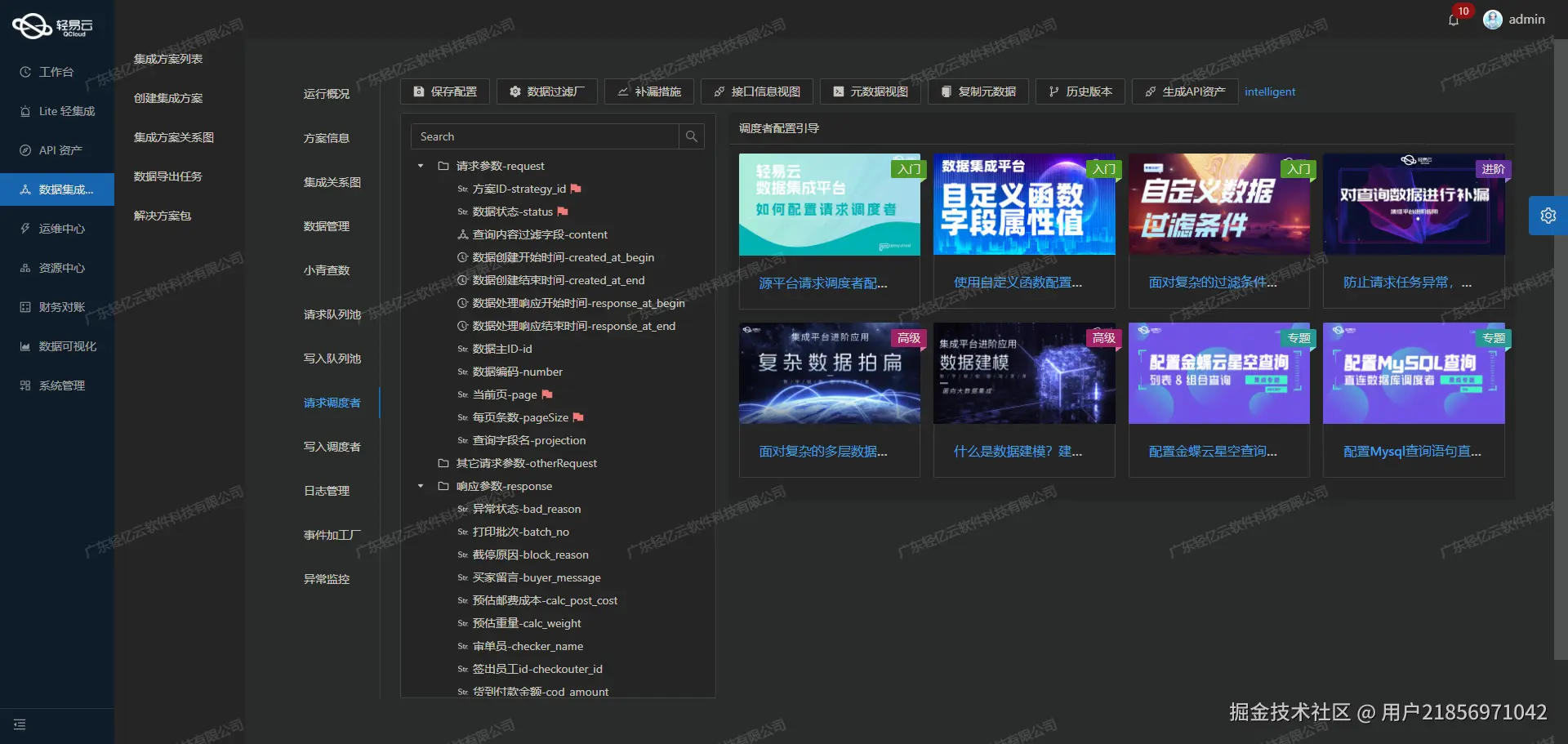Click the intelligent link in the toolbar

(1270, 91)
